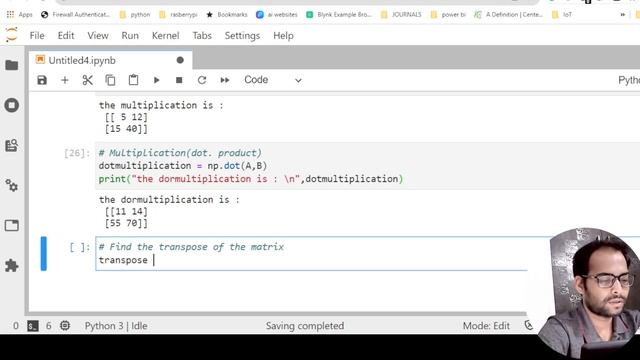Open the Tabs menu

[202, 36]
